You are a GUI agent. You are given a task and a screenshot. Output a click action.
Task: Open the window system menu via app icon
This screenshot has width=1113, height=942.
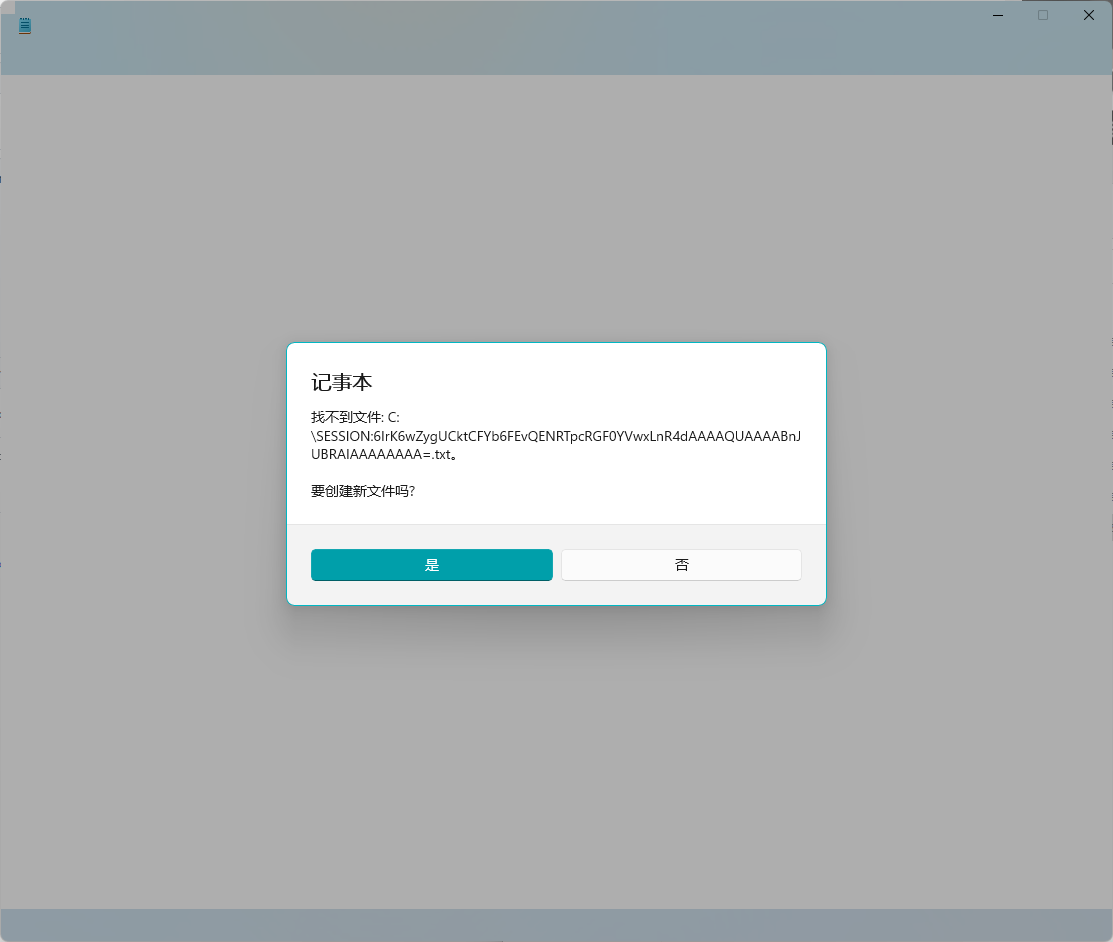[24, 25]
